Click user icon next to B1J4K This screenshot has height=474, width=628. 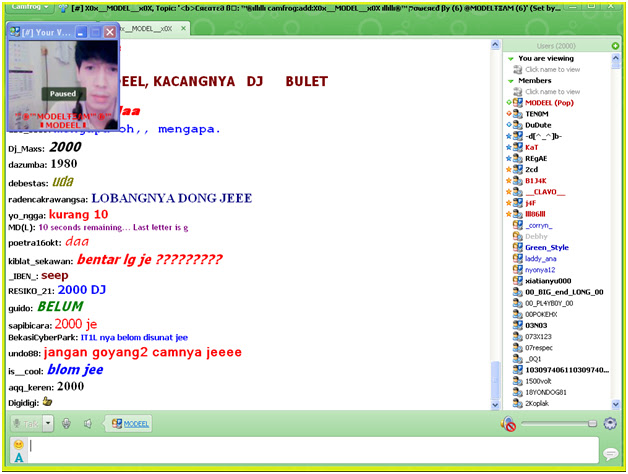click(x=518, y=181)
